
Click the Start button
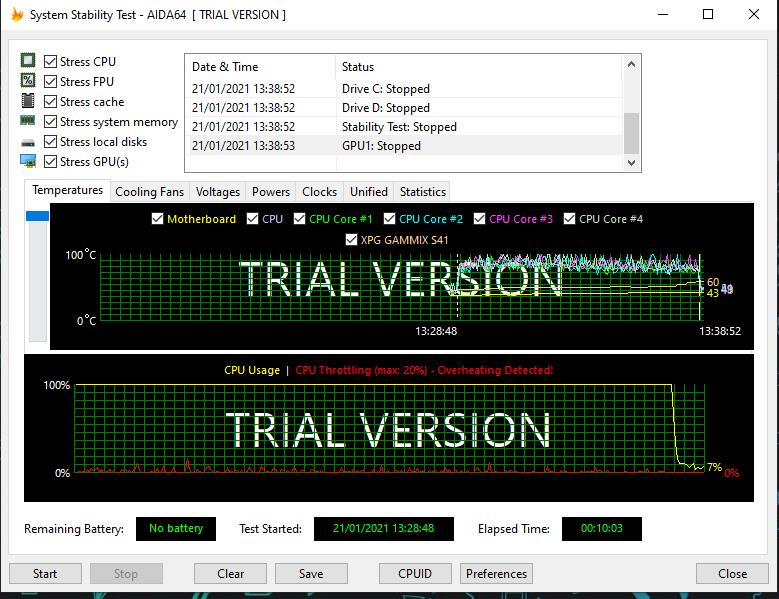point(45,574)
